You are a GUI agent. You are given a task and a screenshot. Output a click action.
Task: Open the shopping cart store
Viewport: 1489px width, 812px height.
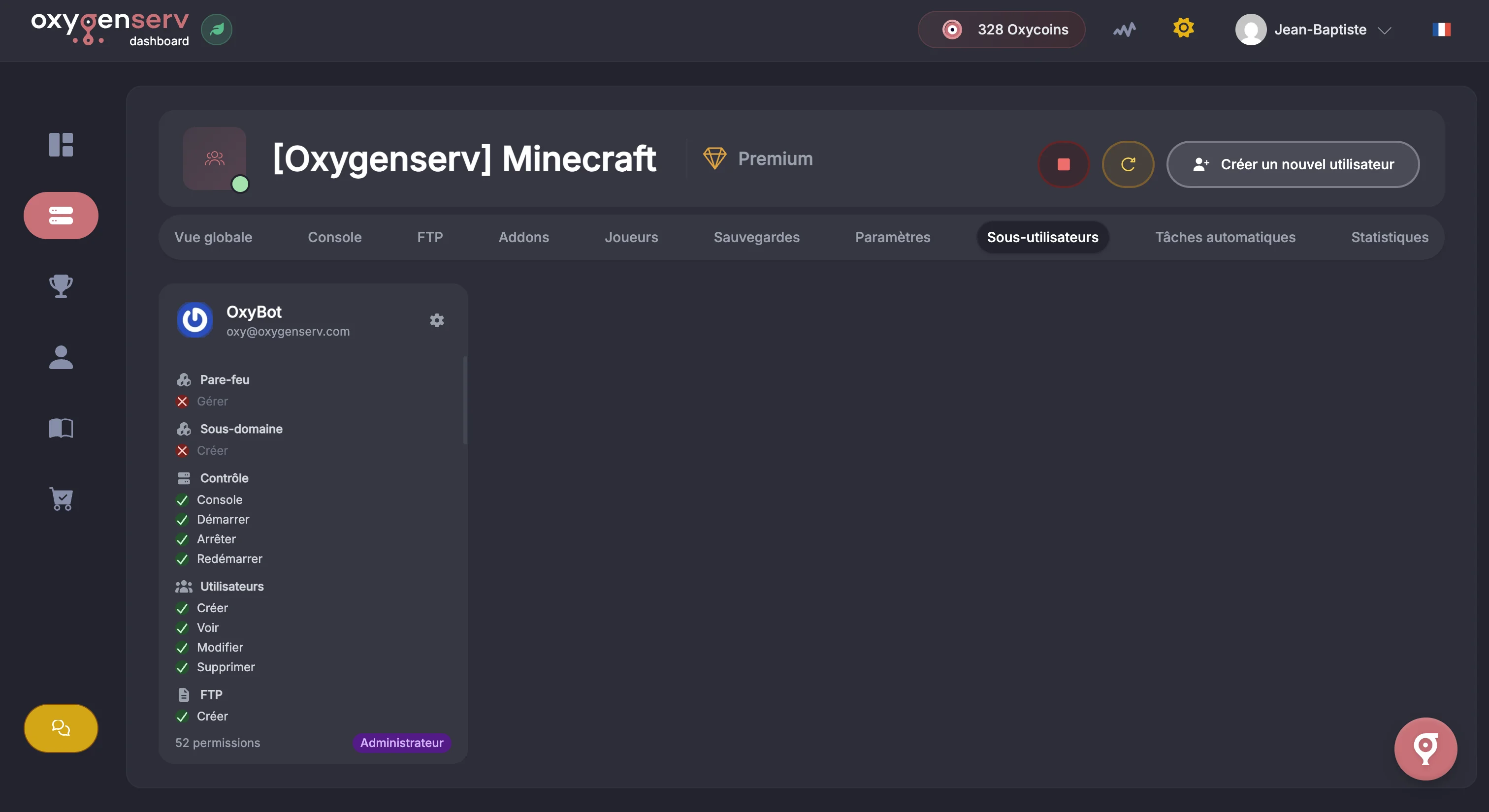click(x=61, y=499)
